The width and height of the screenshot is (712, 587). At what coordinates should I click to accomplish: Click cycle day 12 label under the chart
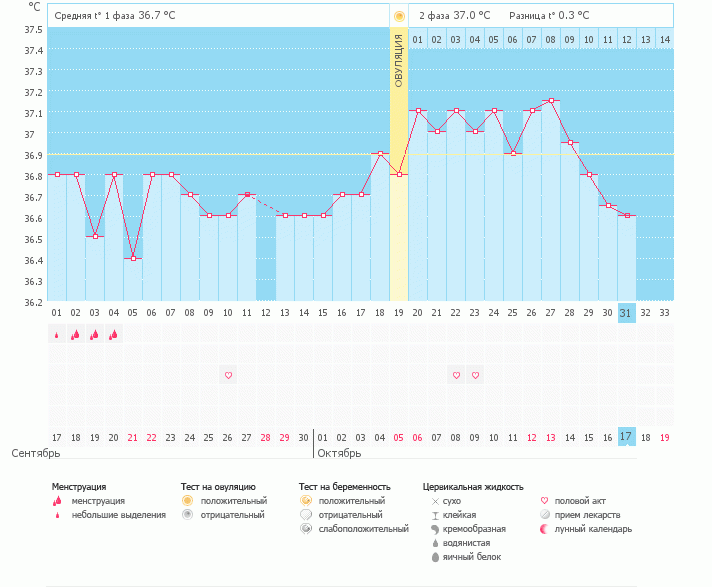tap(266, 313)
